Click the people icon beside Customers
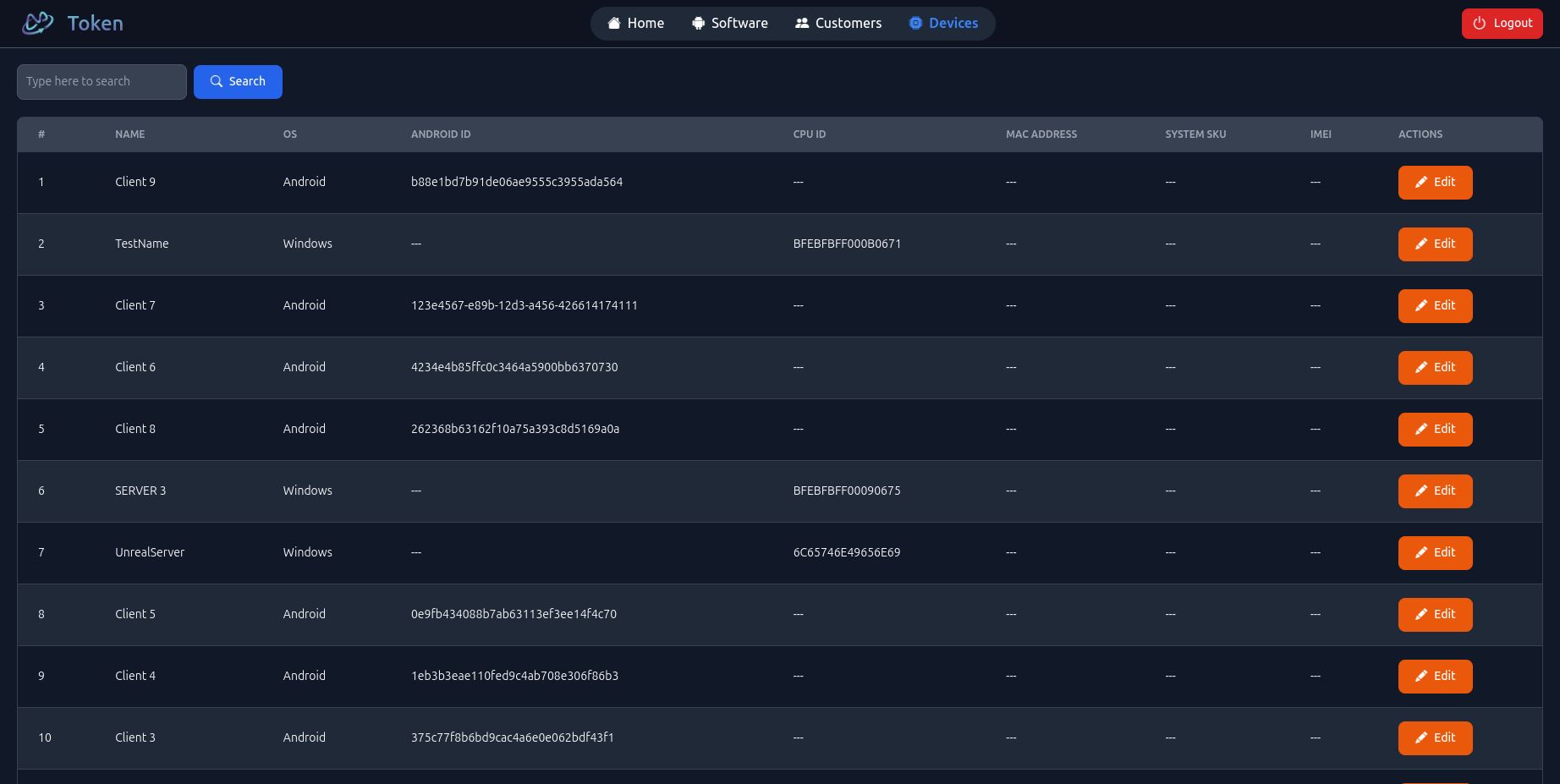Viewport: 1560px width, 784px height. click(802, 24)
